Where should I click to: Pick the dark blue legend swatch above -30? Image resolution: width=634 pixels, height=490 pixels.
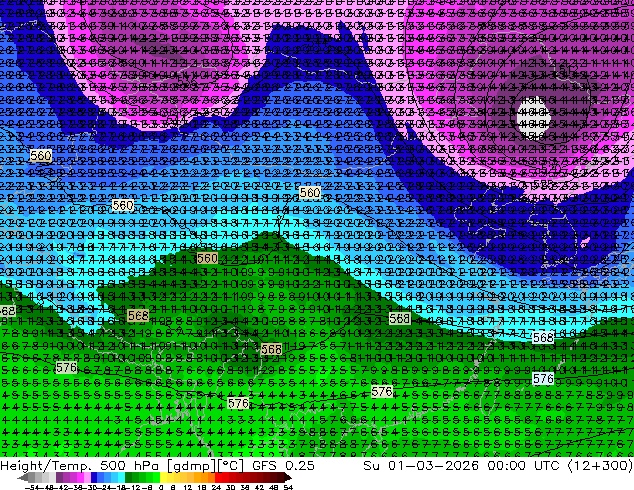pyautogui.click(x=94, y=478)
